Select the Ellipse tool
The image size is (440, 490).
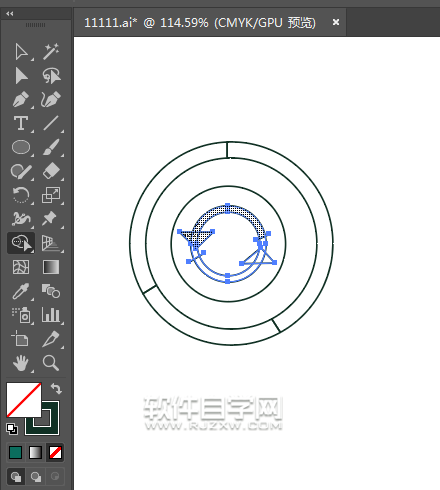pyautogui.click(x=21, y=147)
